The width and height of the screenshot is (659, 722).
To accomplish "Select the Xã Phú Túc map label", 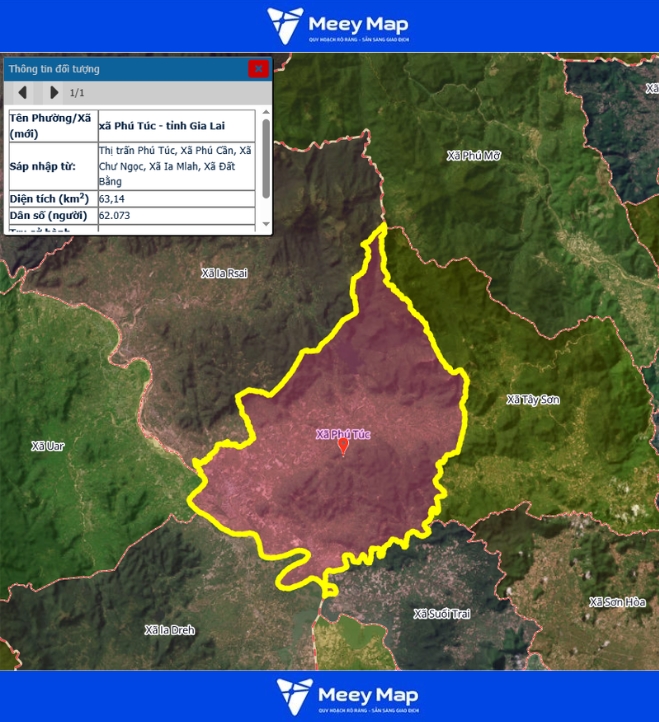I will [343, 434].
